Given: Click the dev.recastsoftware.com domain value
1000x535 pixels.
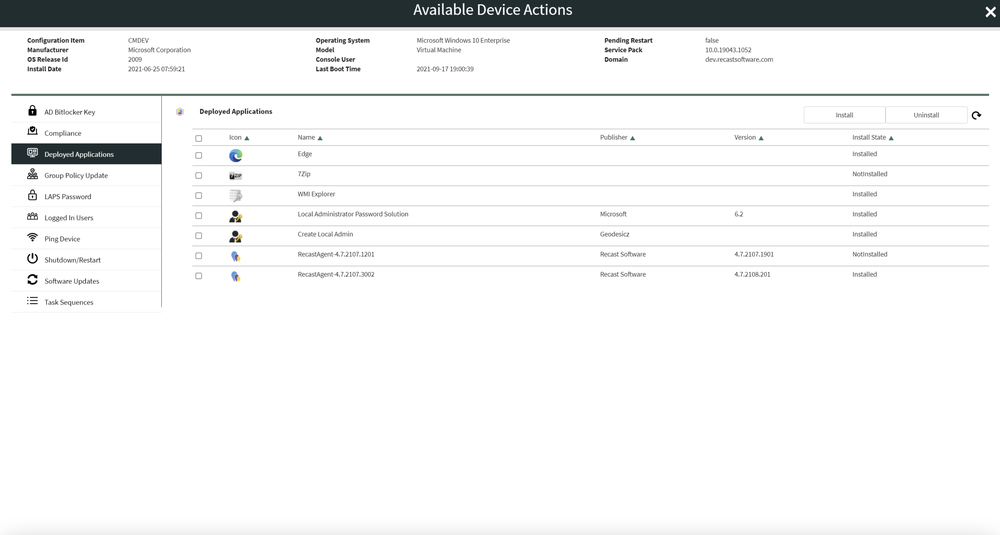Looking at the screenshot, I should pyautogui.click(x=739, y=59).
